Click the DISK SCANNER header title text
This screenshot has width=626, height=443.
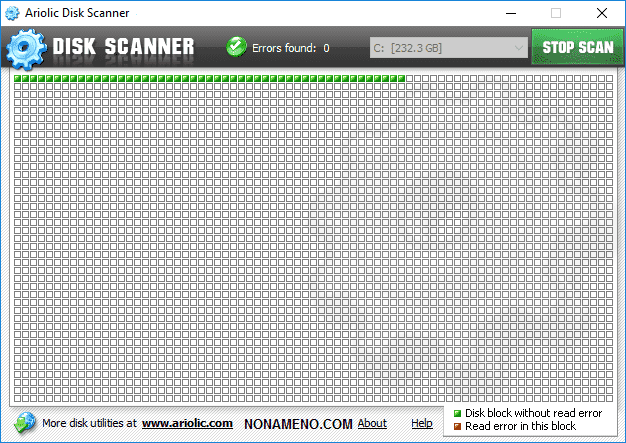(123, 47)
